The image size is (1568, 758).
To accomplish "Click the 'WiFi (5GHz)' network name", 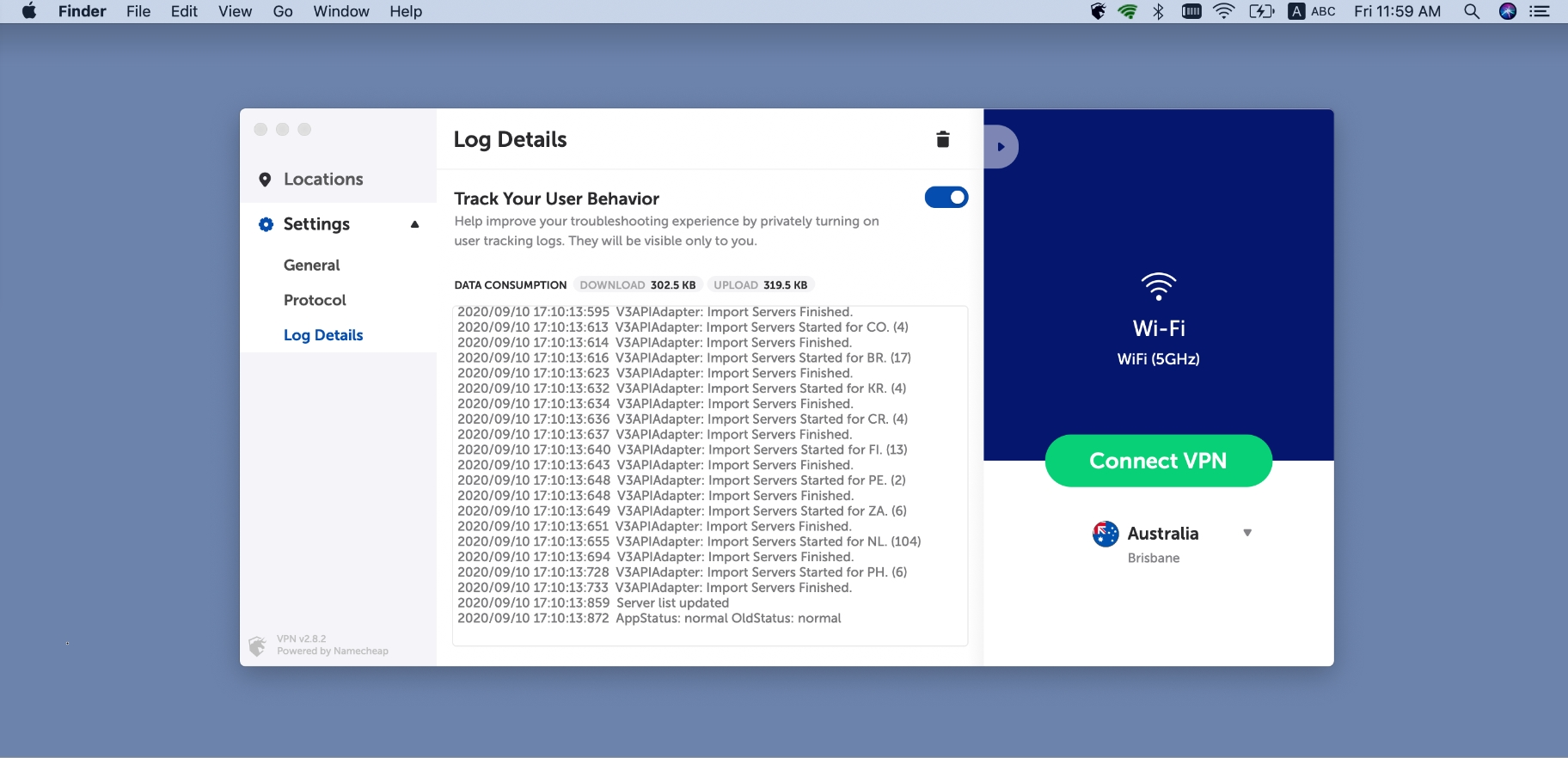I will point(1159,359).
